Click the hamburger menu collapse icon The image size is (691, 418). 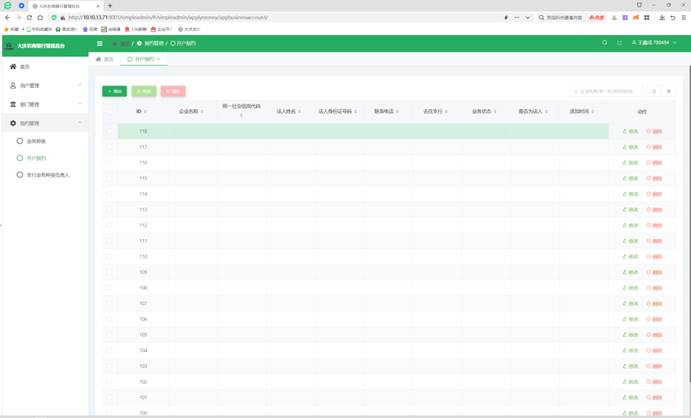(x=99, y=44)
